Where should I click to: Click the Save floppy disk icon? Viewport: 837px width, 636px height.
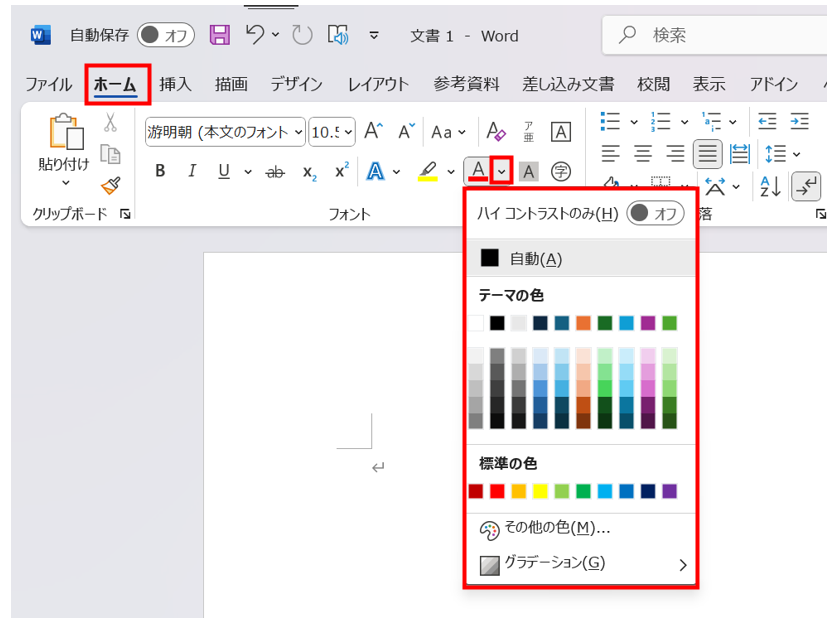click(x=219, y=35)
